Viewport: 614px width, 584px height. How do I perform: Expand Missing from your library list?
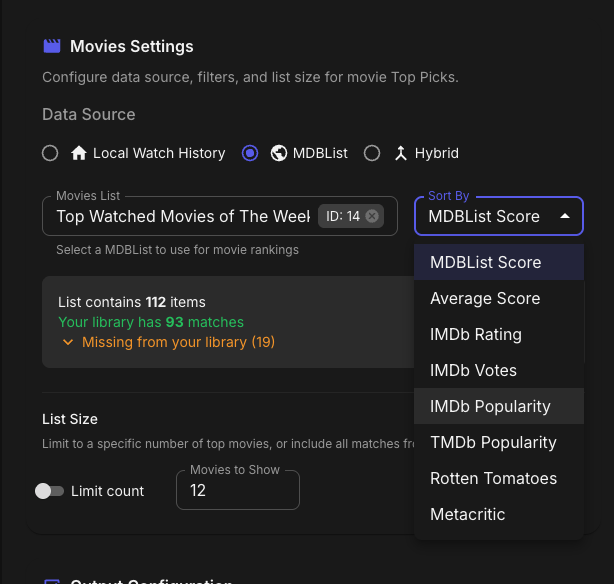click(68, 342)
